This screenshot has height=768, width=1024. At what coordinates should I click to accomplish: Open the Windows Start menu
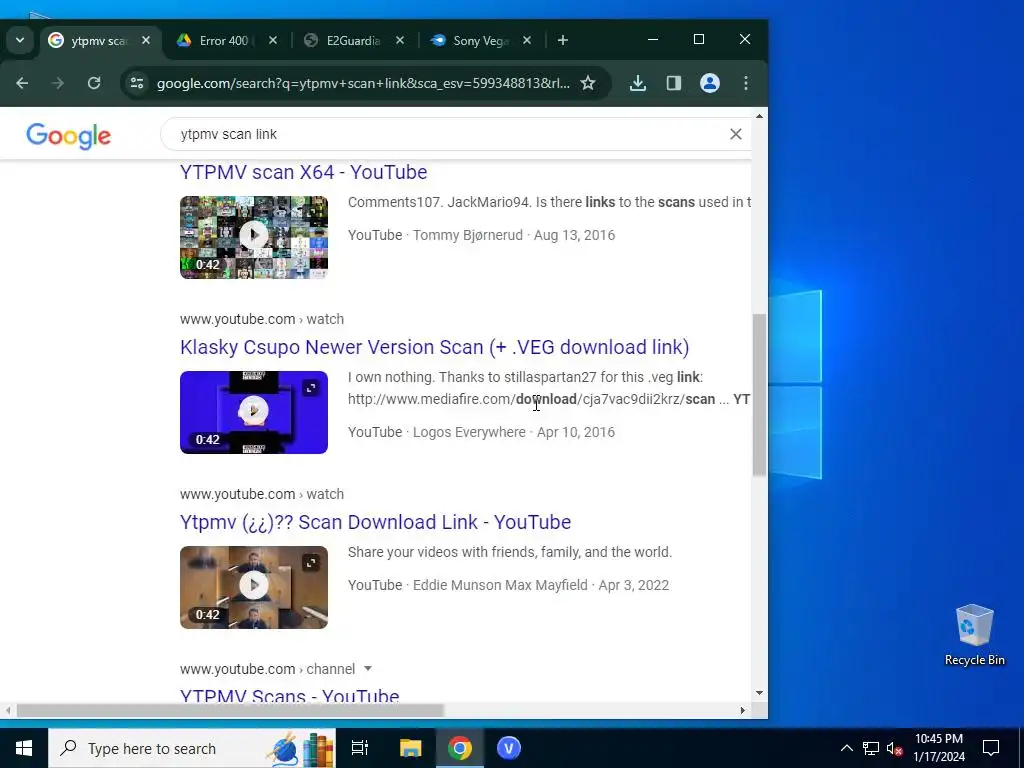coord(24,748)
